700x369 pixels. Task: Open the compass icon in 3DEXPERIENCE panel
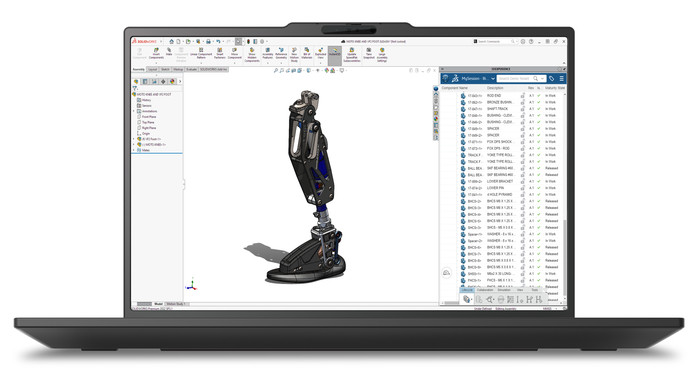pos(446,78)
